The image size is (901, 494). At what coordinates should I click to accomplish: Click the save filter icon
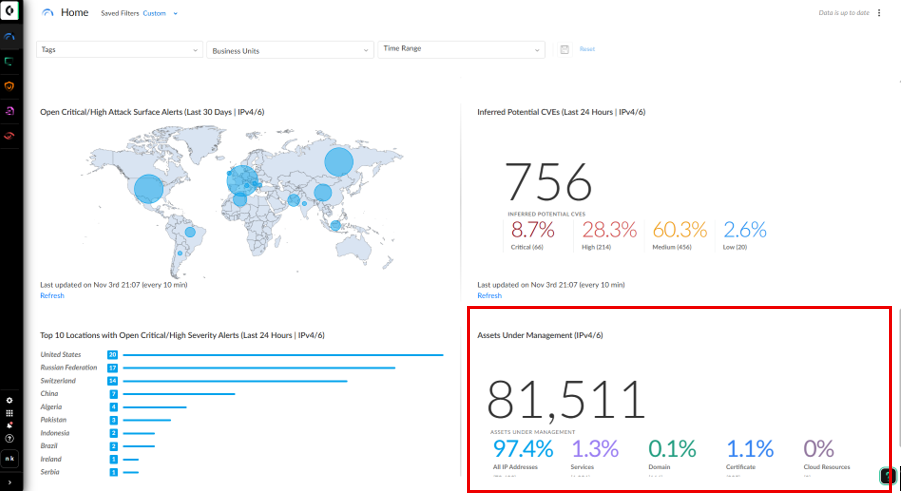pos(564,49)
